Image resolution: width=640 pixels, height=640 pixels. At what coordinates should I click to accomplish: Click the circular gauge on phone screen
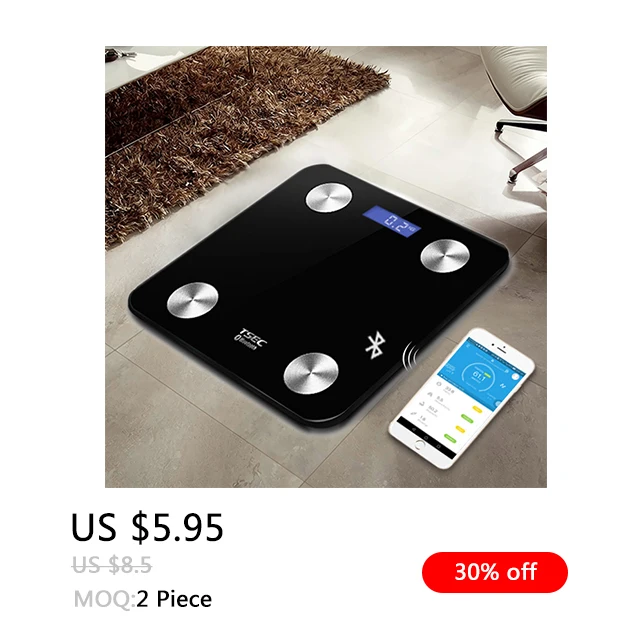pos(479,376)
